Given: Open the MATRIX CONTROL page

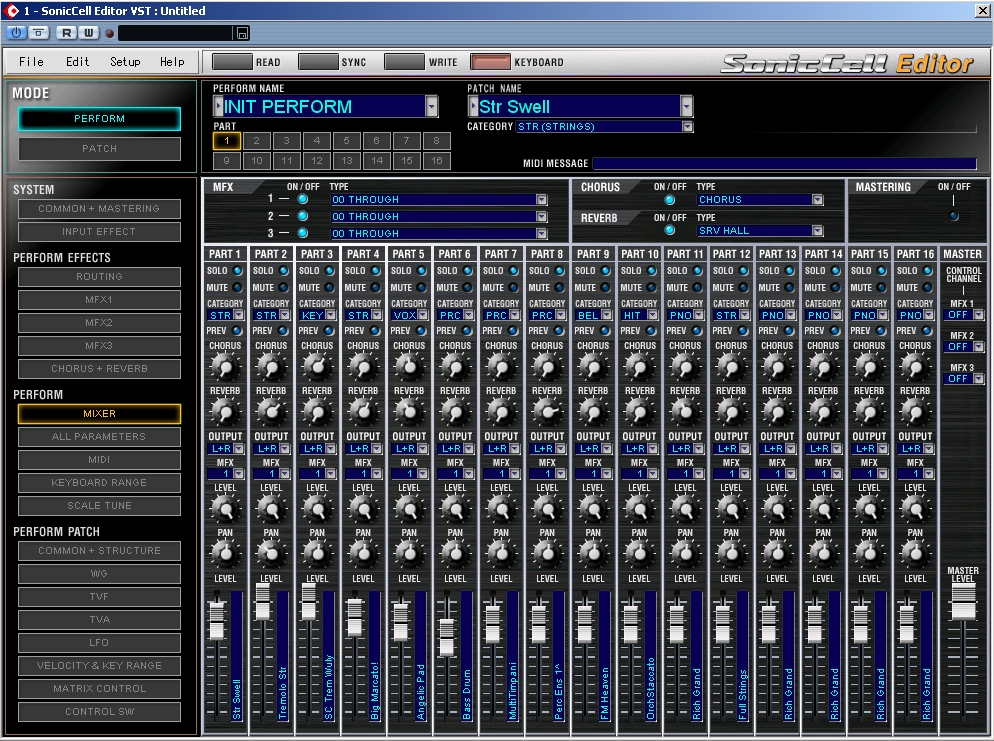Looking at the screenshot, I should (100, 688).
